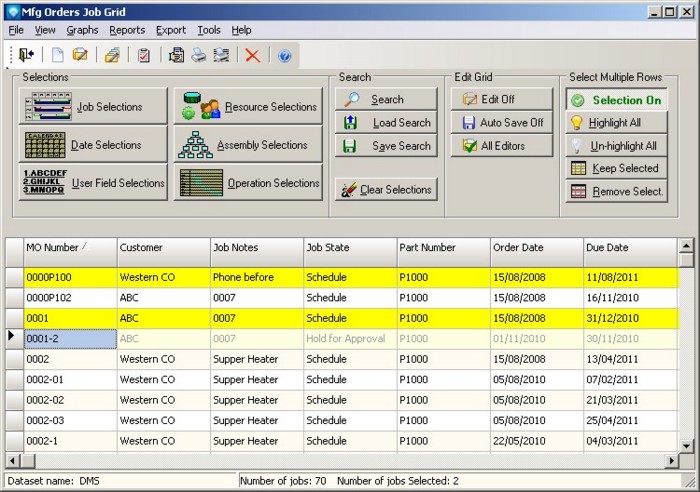This screenshot has width=700, height=492.
Task: Click the Customer column header
Action: click(x=160, y=248)
